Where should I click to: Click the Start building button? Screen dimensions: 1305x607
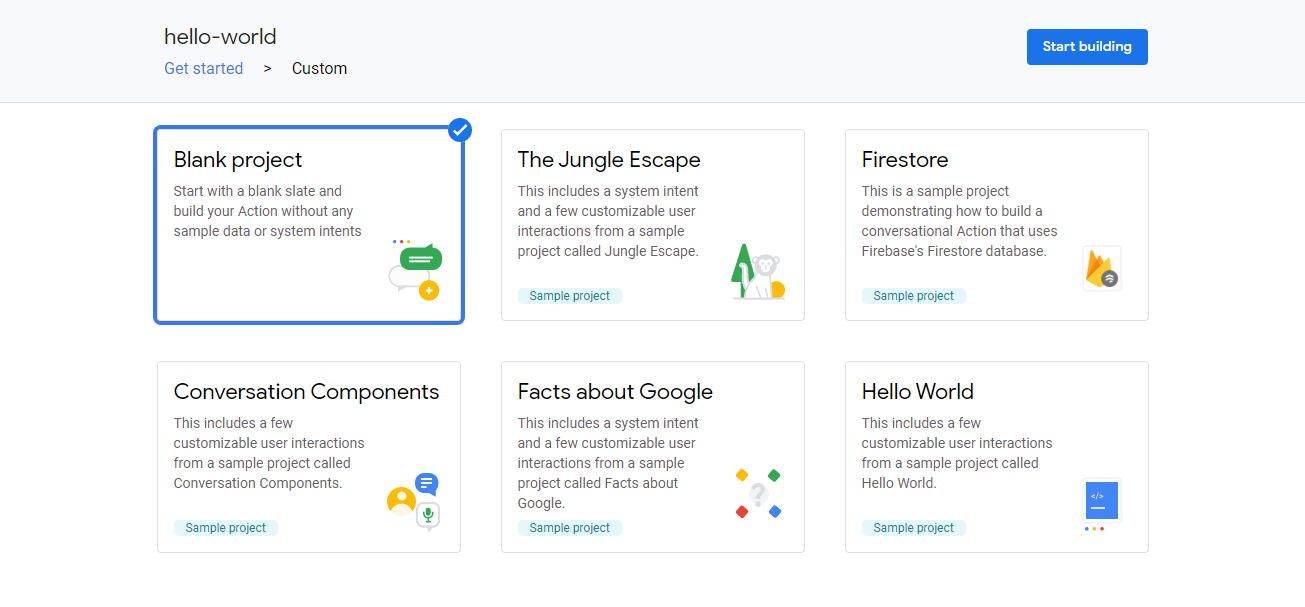pos(1087,47)
